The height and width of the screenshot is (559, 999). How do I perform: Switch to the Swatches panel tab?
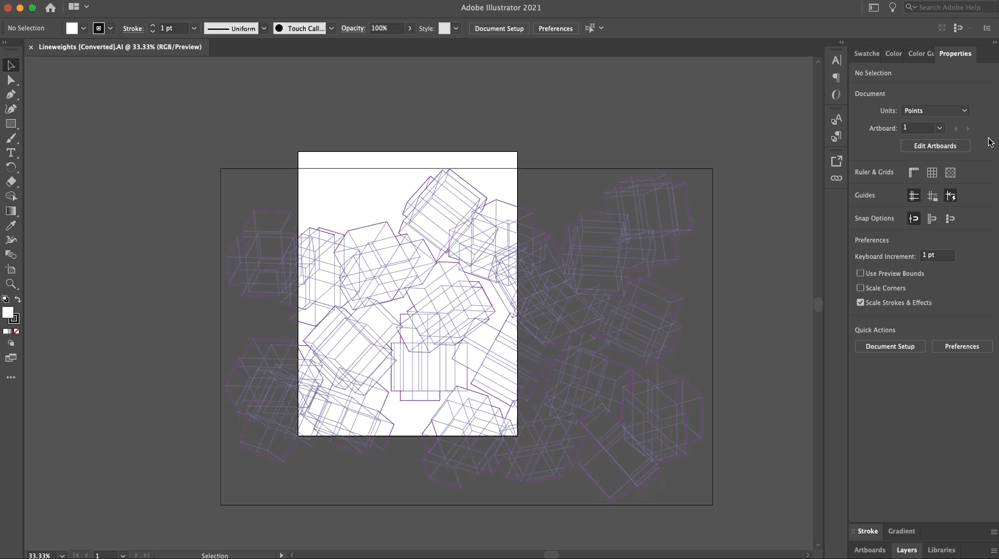[x=866, y=54]
